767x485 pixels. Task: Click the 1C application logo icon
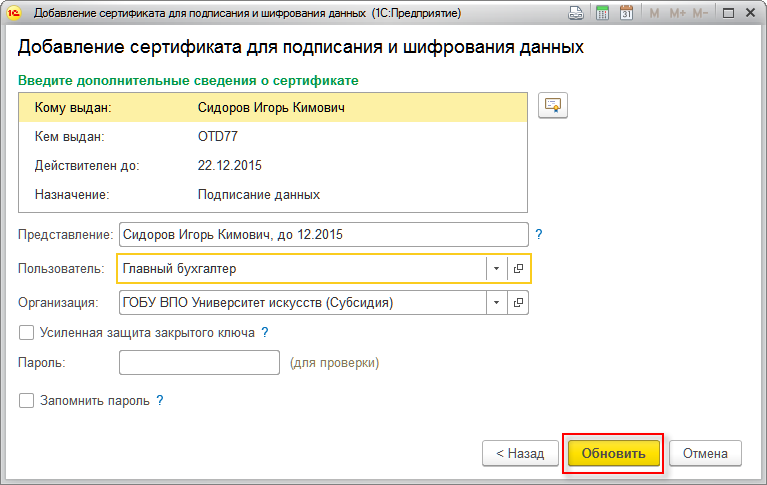(x=14, y=13)
